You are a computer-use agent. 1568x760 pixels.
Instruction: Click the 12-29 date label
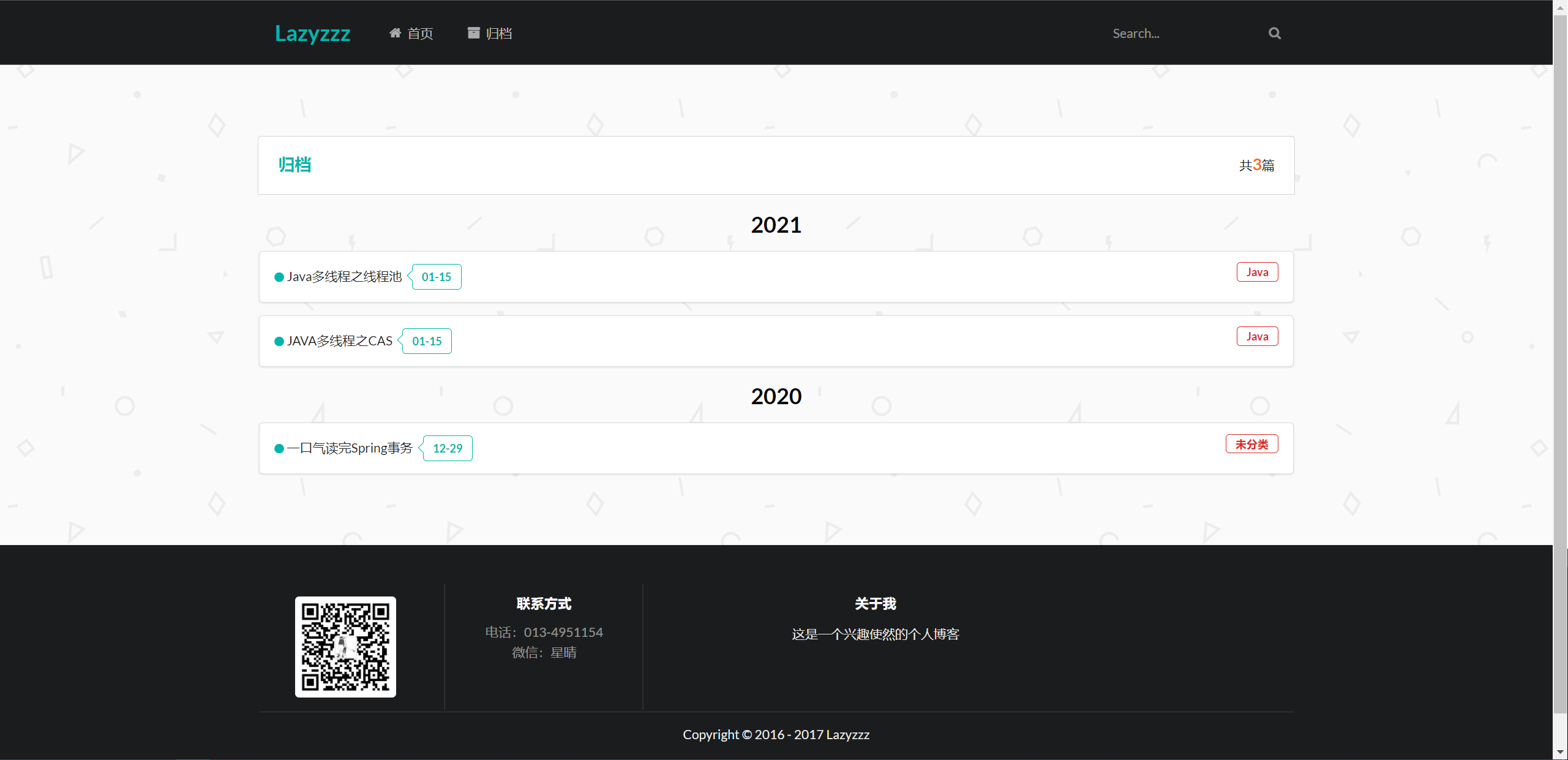coord(448,448)
